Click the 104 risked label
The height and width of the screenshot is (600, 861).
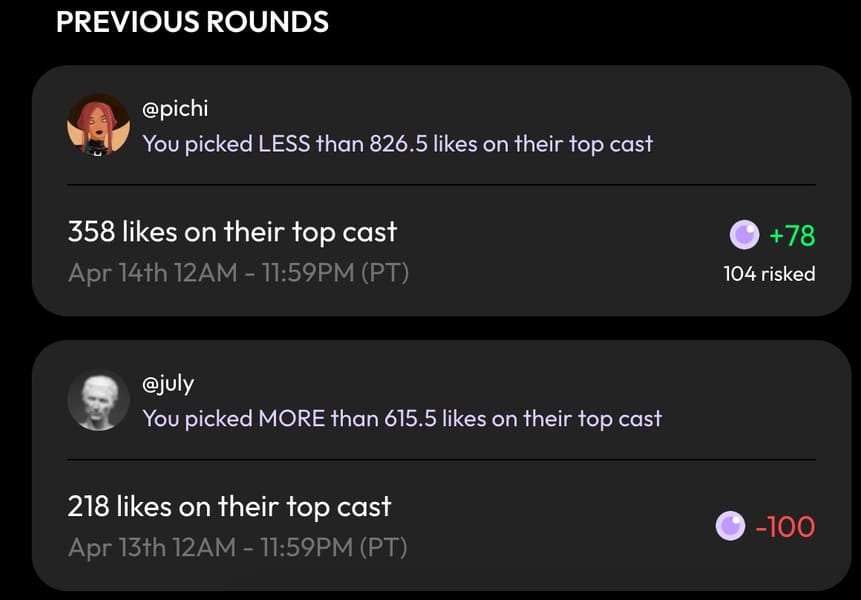tap(769, 274)
